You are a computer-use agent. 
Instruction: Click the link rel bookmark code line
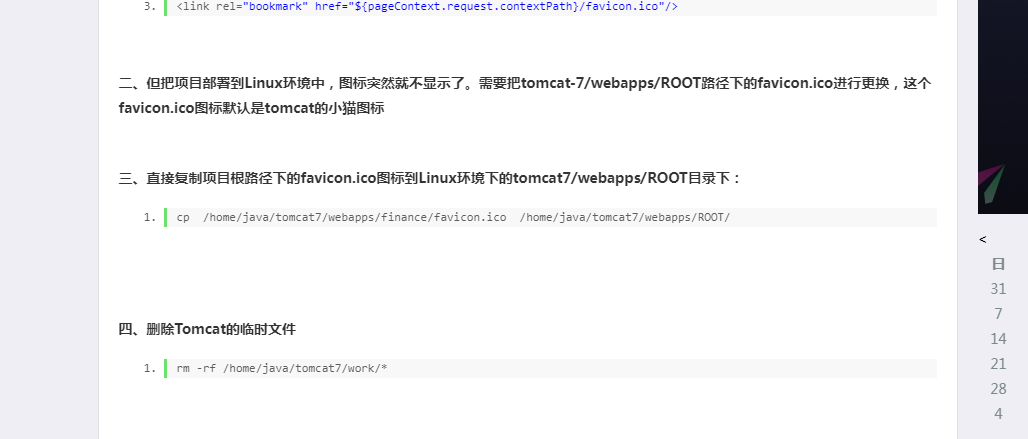click(x=551, y=7)
